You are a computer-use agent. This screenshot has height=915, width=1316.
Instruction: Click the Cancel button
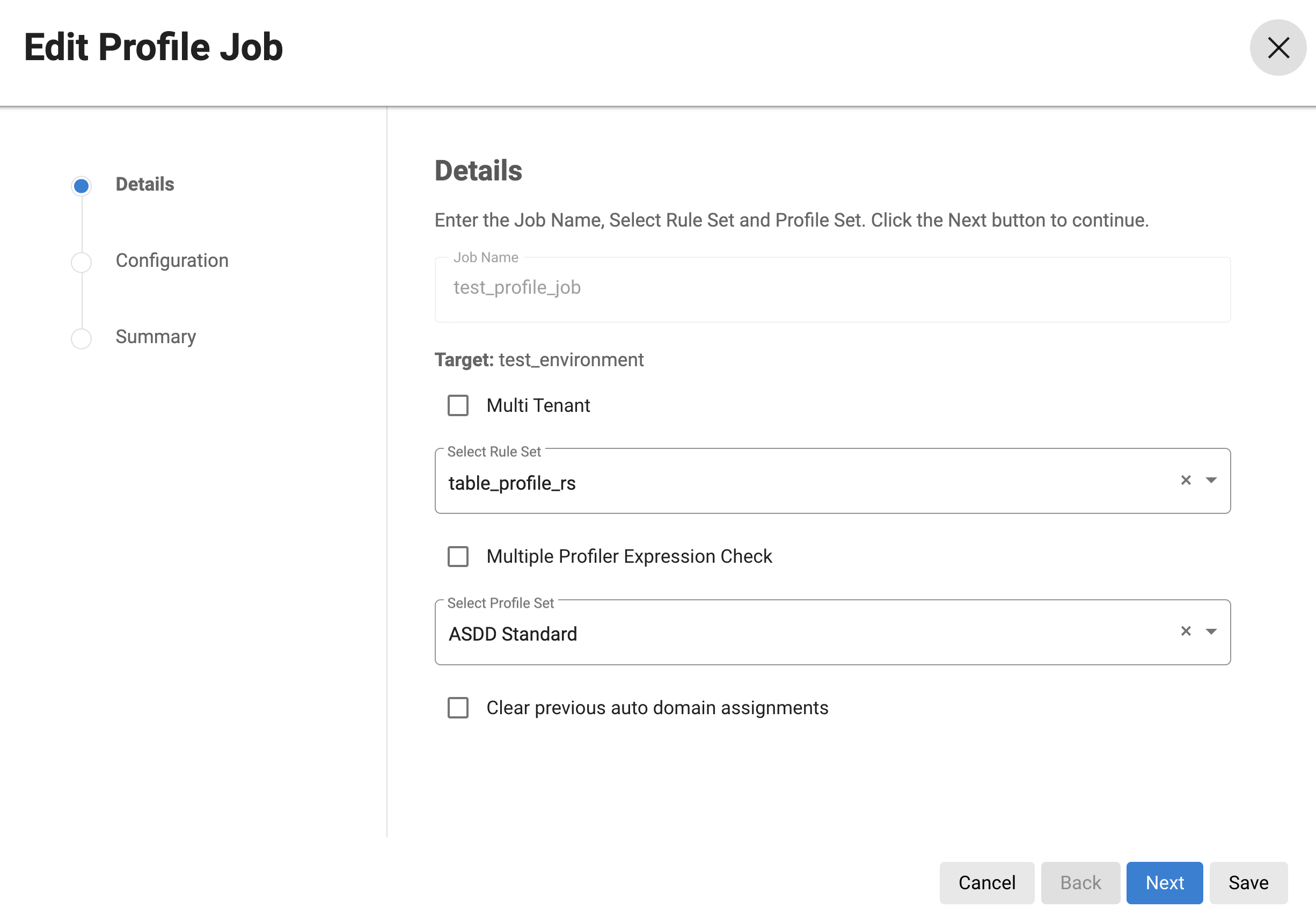[x=986, y=882]
